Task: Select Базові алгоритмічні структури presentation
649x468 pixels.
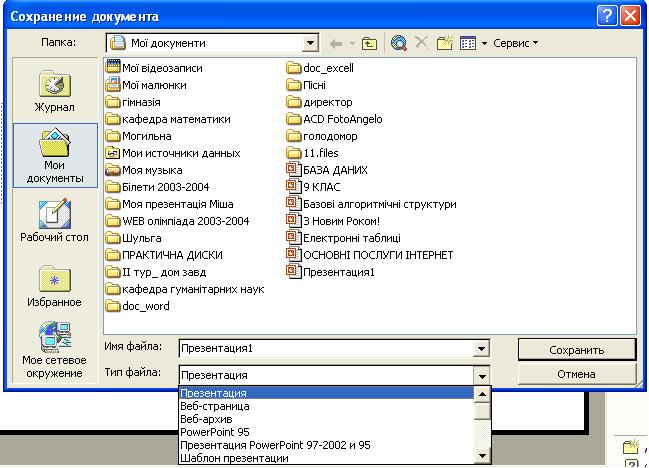Action: pos(372,204)
